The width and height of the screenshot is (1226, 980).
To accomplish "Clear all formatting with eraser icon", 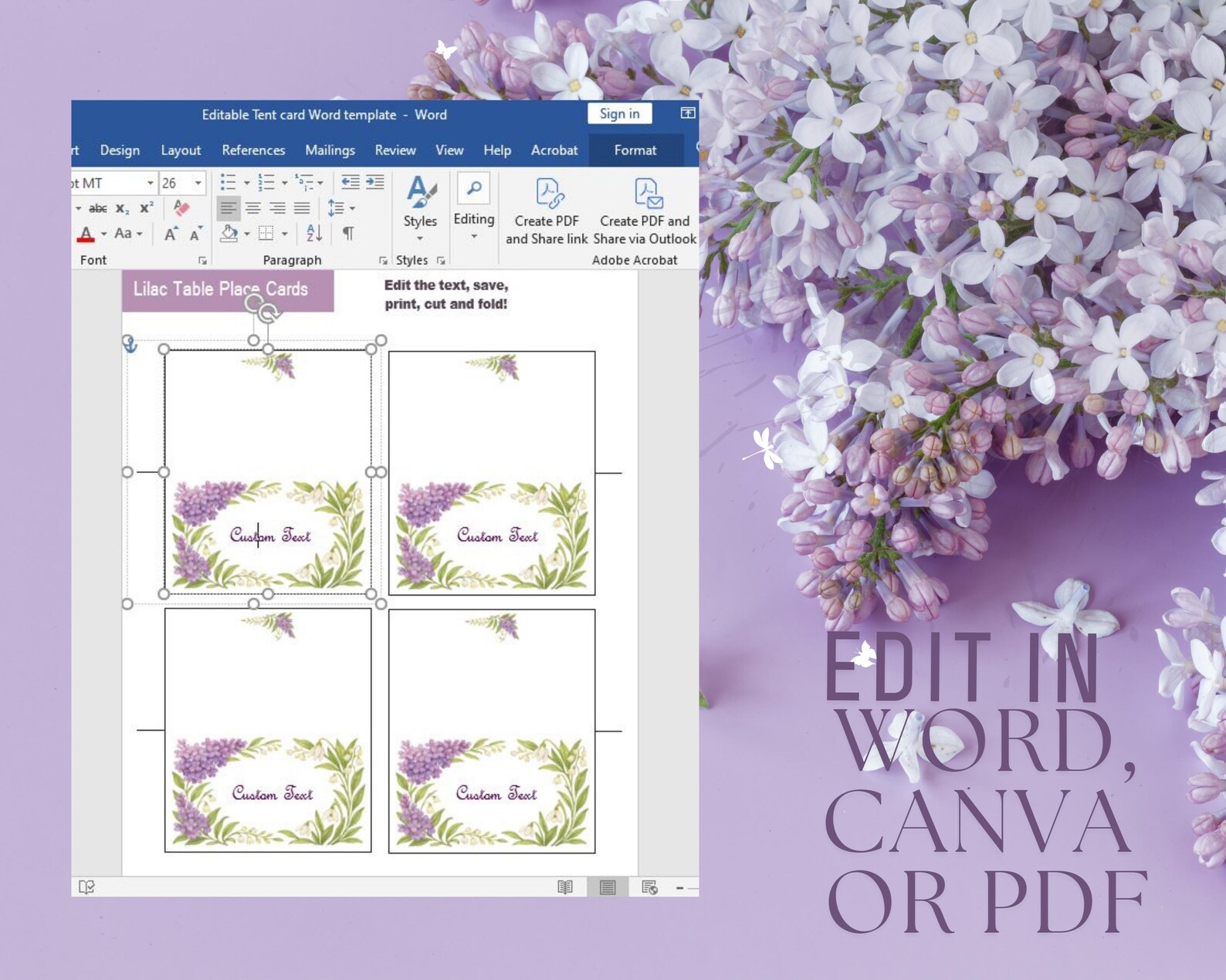I will click(x=181, y=208).
